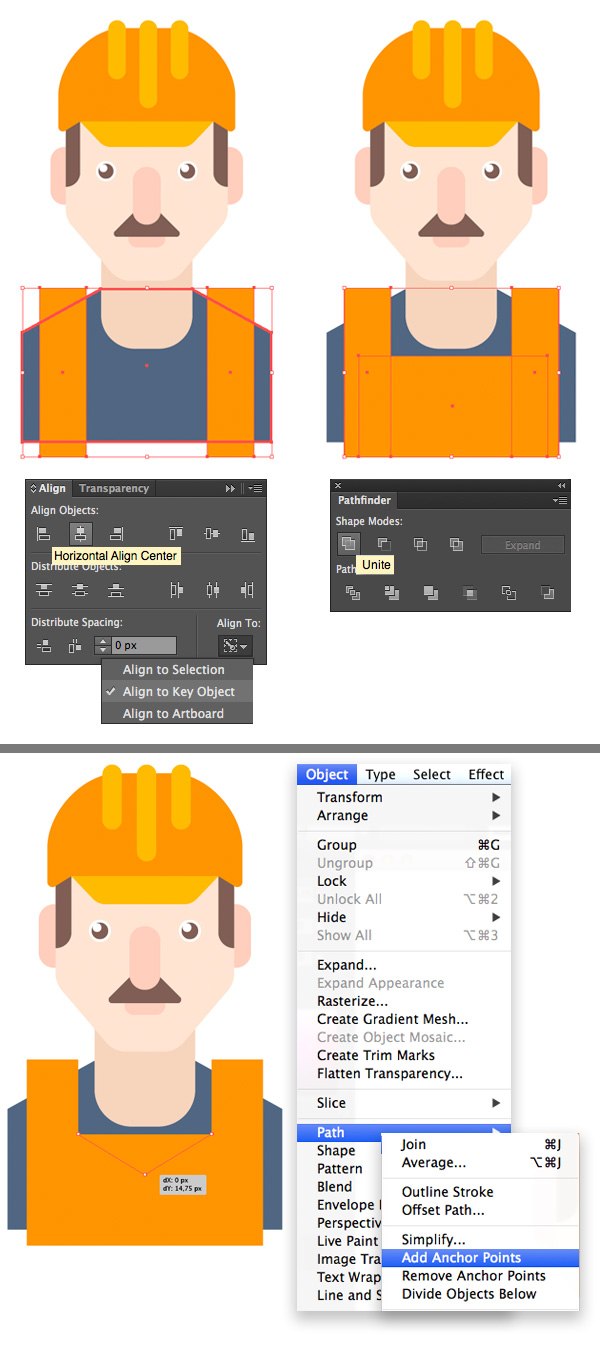Open the Align To dropdown button
The height and width of the screenshot is (1347, 600).
(x=236, y=646)
